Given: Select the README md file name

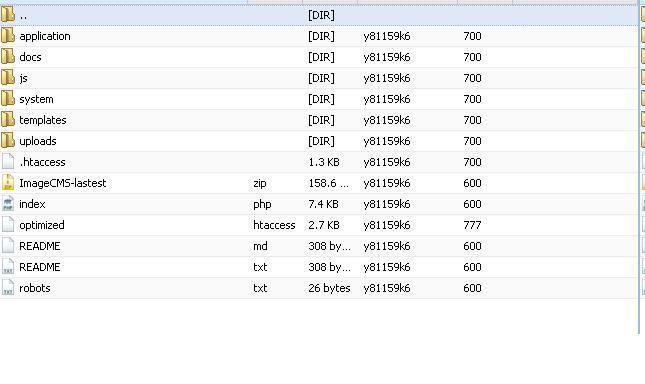Looking at the screenshot, I should pos(40,246).
